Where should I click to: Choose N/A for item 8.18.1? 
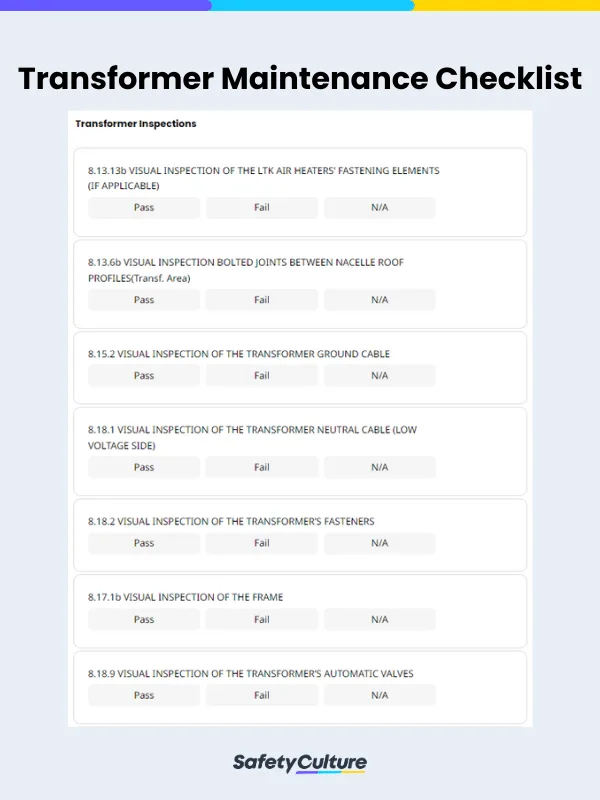pos(379,467)
